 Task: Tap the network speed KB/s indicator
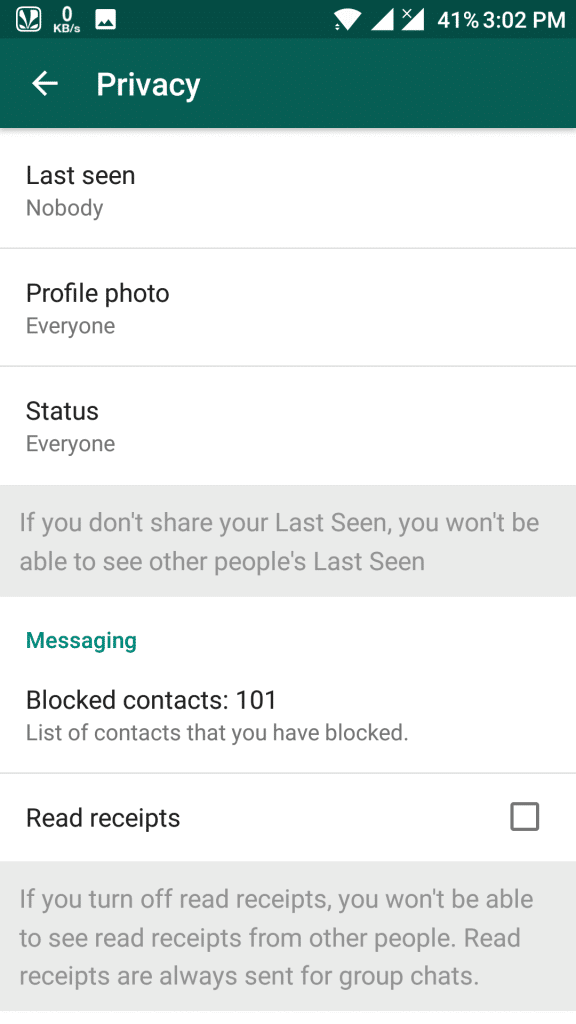pyautogui.click(x=67, y=20)
